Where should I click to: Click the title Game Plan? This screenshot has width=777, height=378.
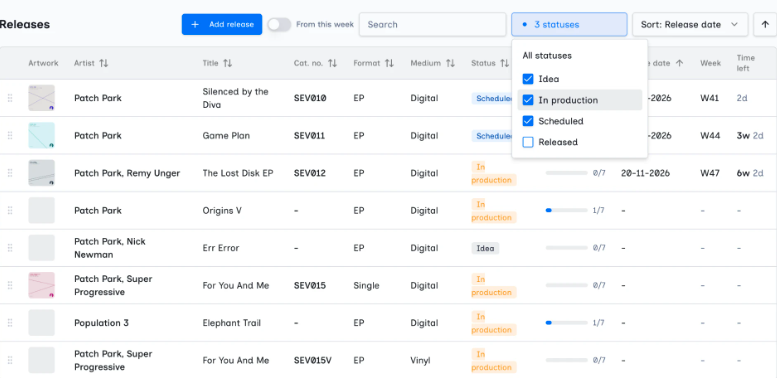[226, 135]
